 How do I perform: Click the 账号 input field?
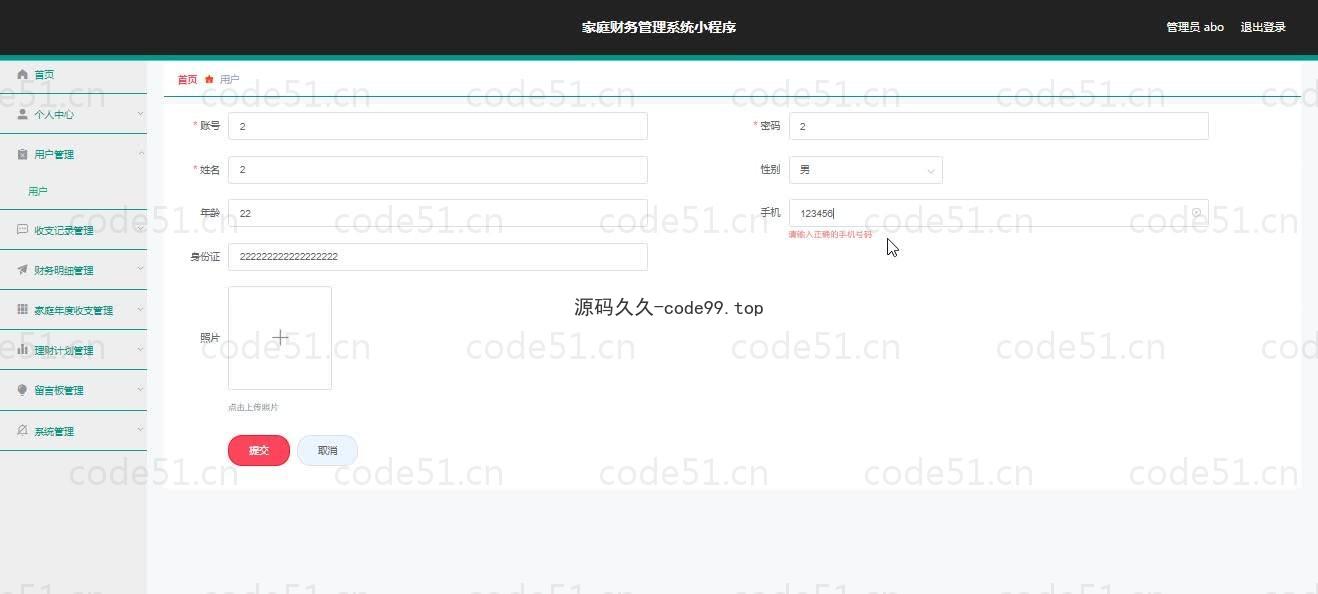438,126
